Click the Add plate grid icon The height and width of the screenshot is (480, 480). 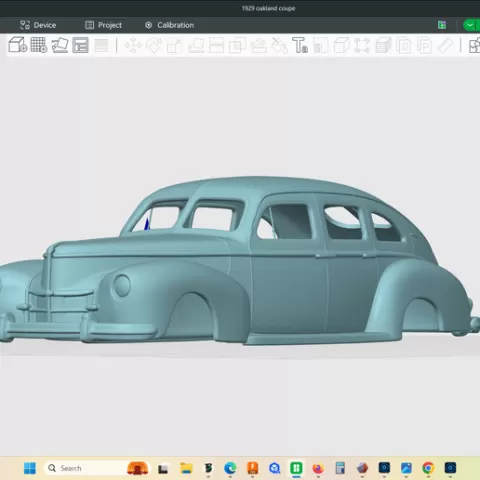click(39, 45)
